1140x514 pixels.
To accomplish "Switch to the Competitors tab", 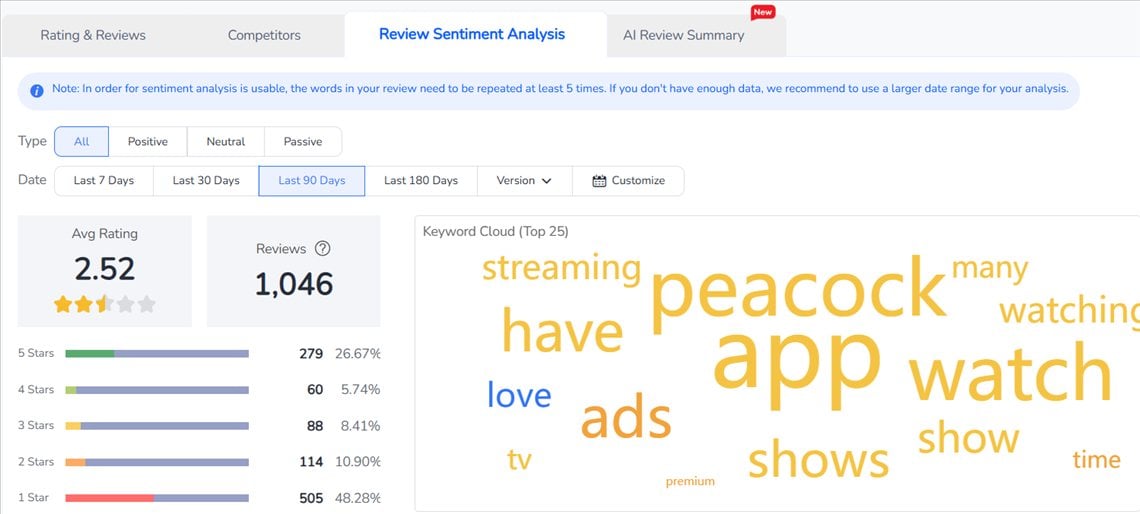I will point(264,35).
